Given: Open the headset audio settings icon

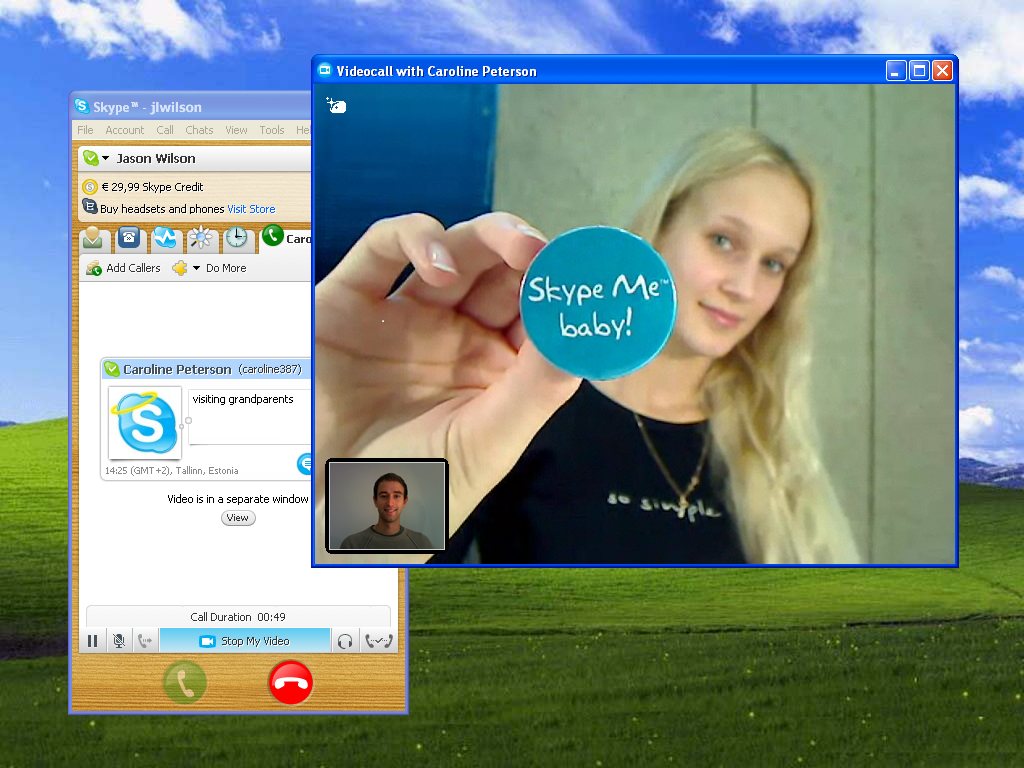Looking at the screenshot, I should pos(345,641).
